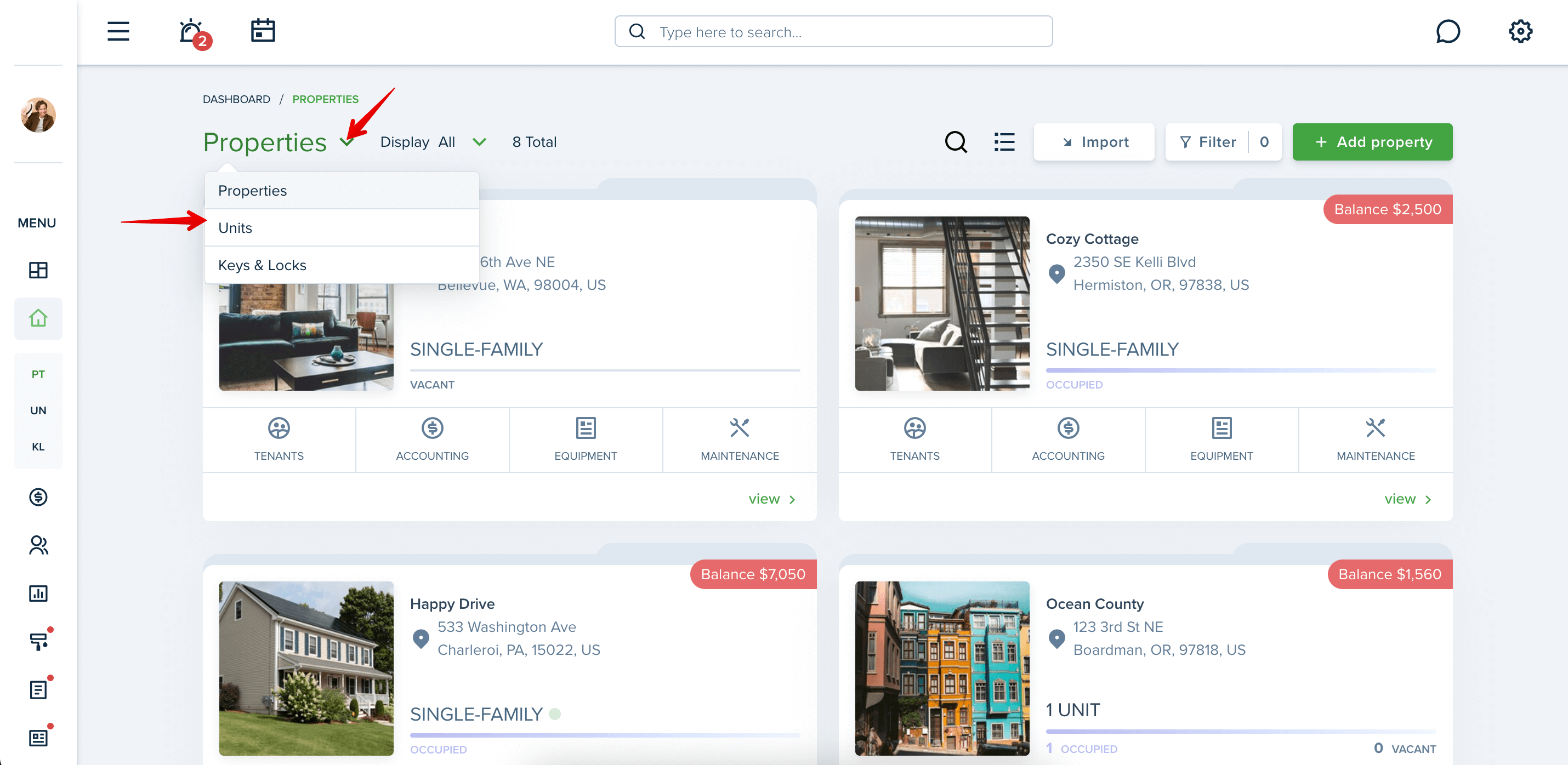Select the home properties icon in sidebar

point(38,318)
